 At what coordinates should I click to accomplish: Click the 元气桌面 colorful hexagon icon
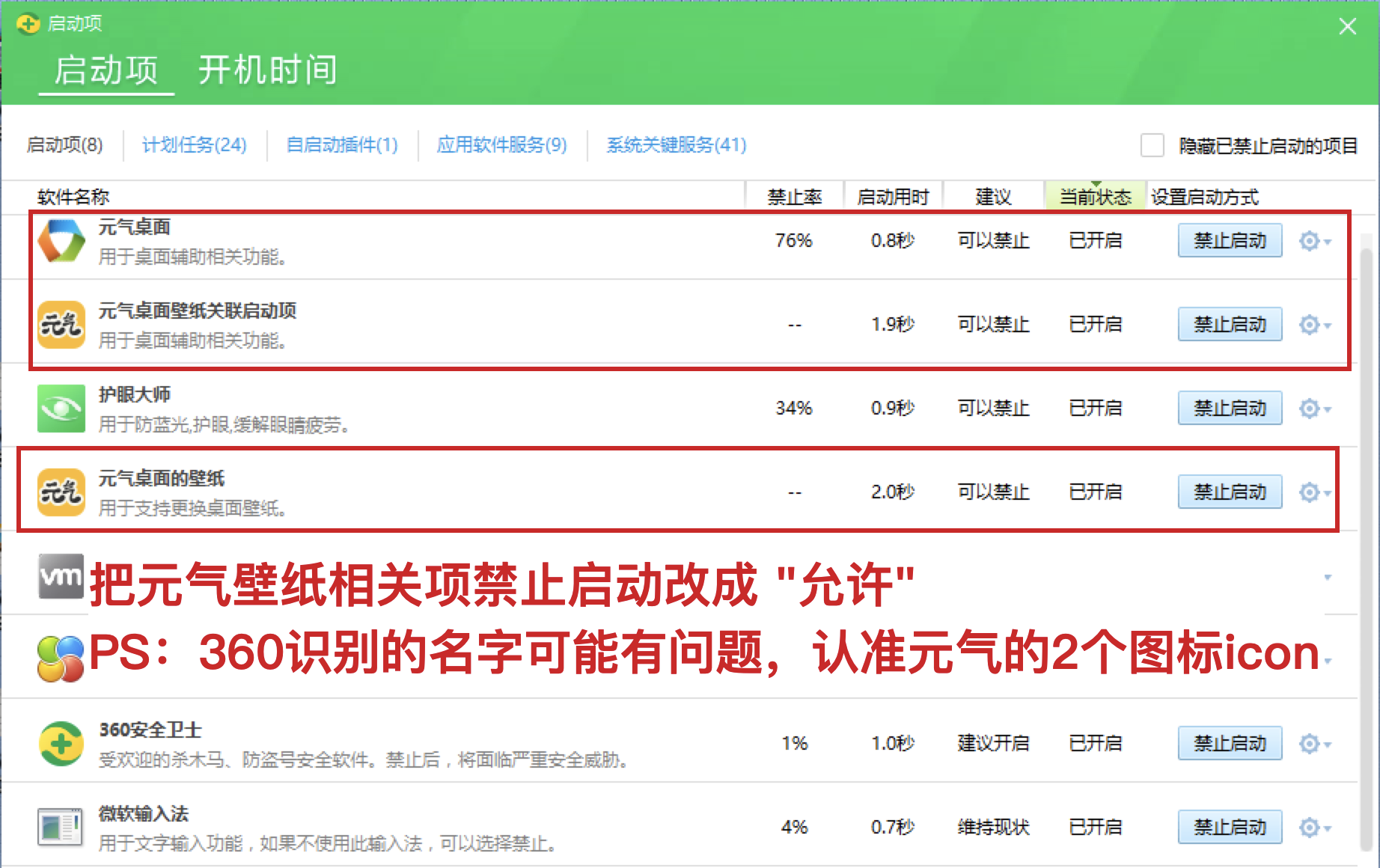pos(61,241)
